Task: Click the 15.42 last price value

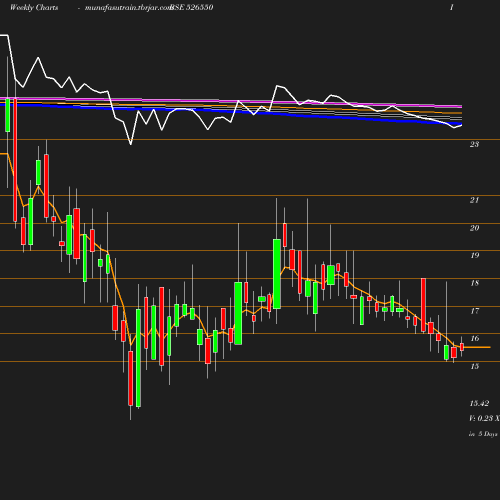Action: (x=479, y=403)
